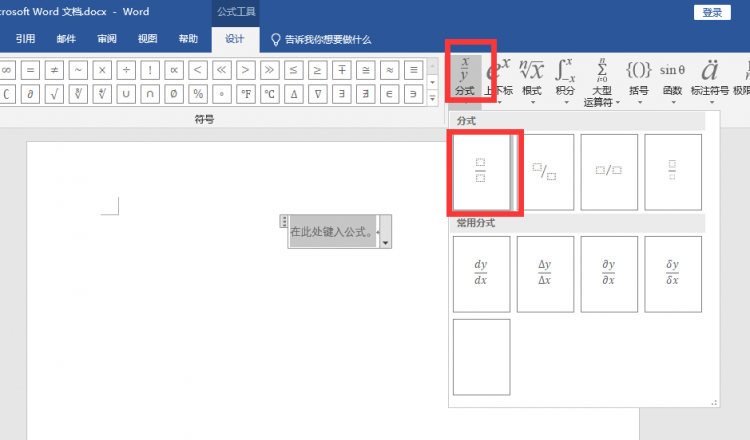Insert the approximately-equal (≅) symbol
This screenshot has height=440, width=750.
click(365, 70)
